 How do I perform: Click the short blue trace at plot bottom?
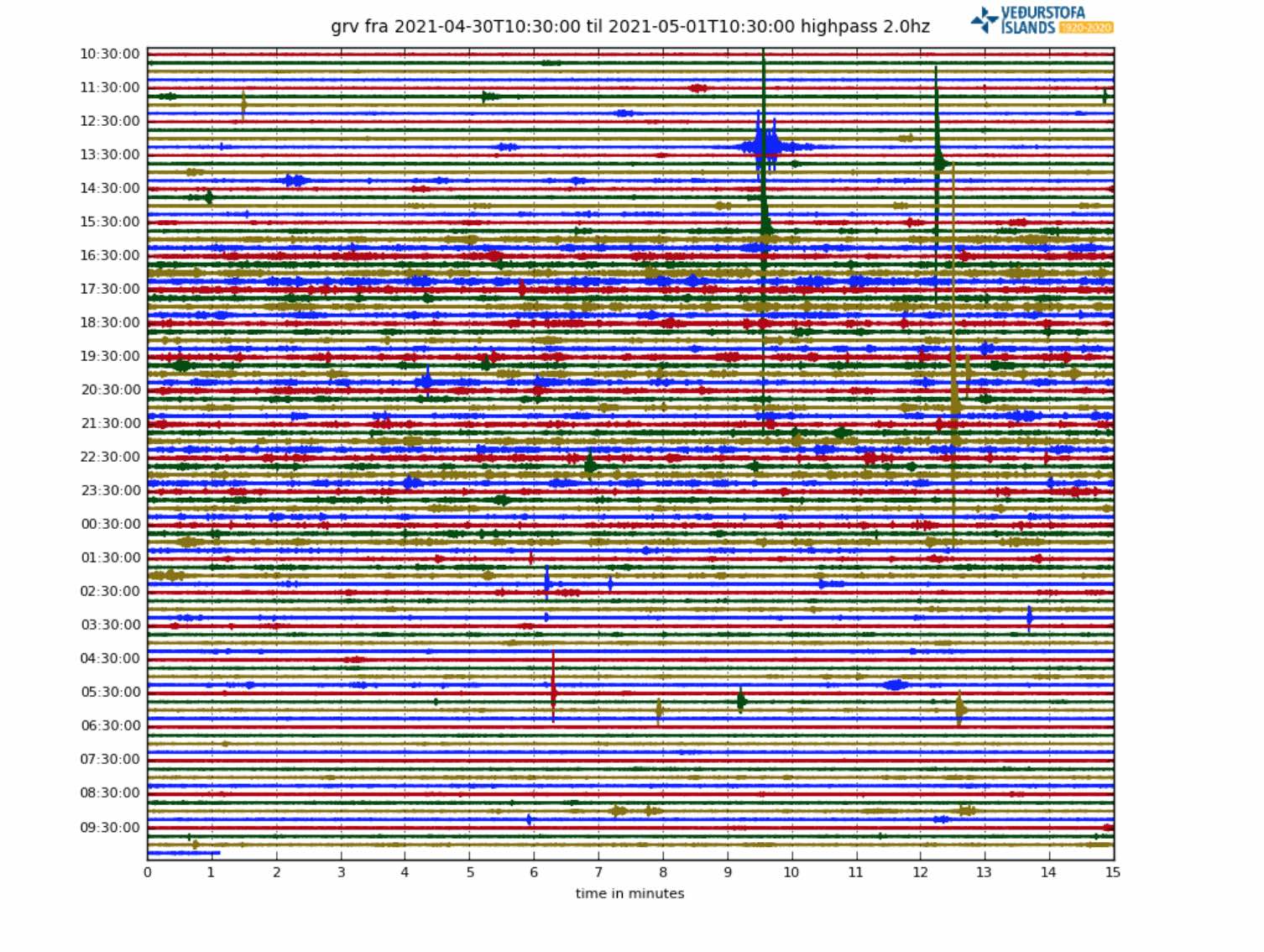tap(183, 853)
